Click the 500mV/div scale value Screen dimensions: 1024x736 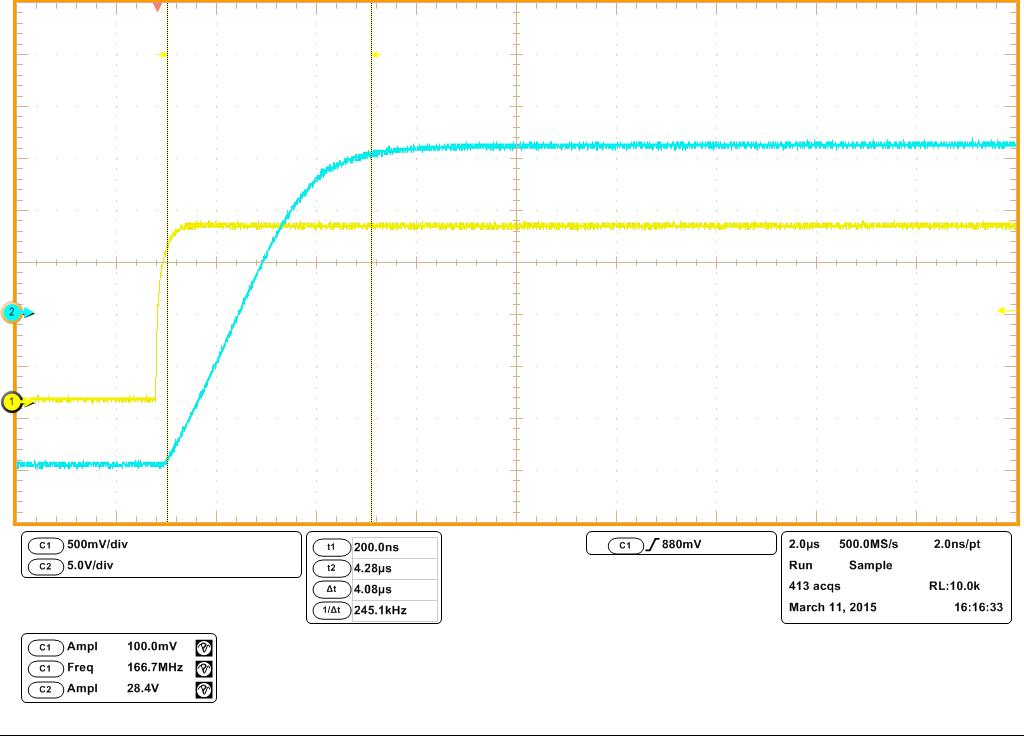(x=97, y=545)
